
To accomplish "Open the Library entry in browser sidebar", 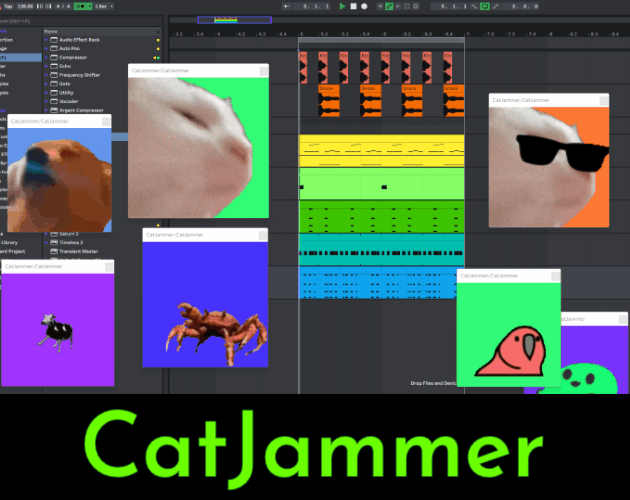I will point(9,242).
